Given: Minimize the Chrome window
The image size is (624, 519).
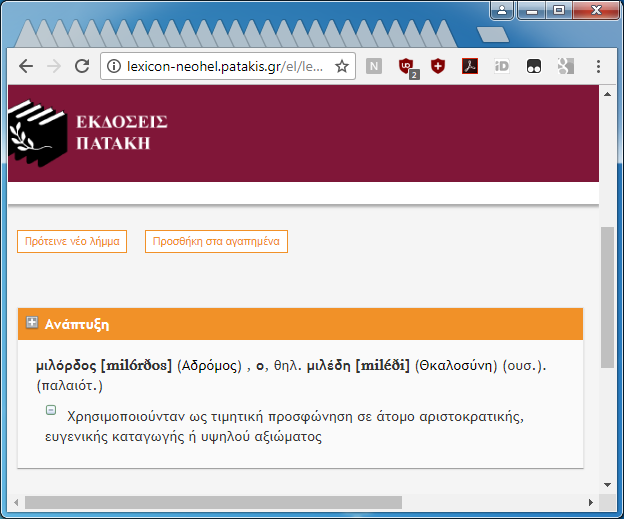Looking at the screenshot, I should click(532, 10).
